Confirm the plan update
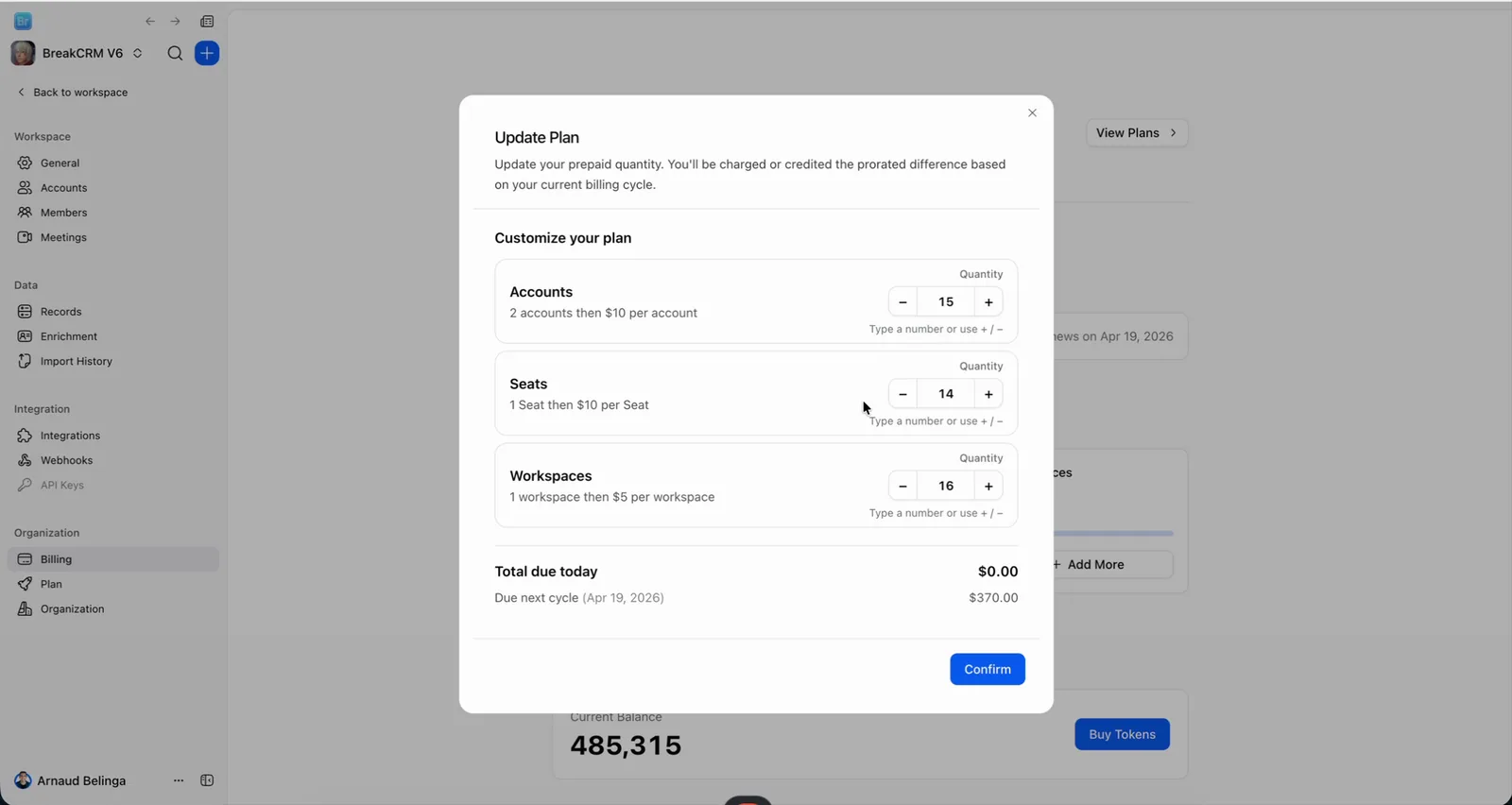Image resolution: width=1512 pixels, height=805 pixels. tap(988, 669)
